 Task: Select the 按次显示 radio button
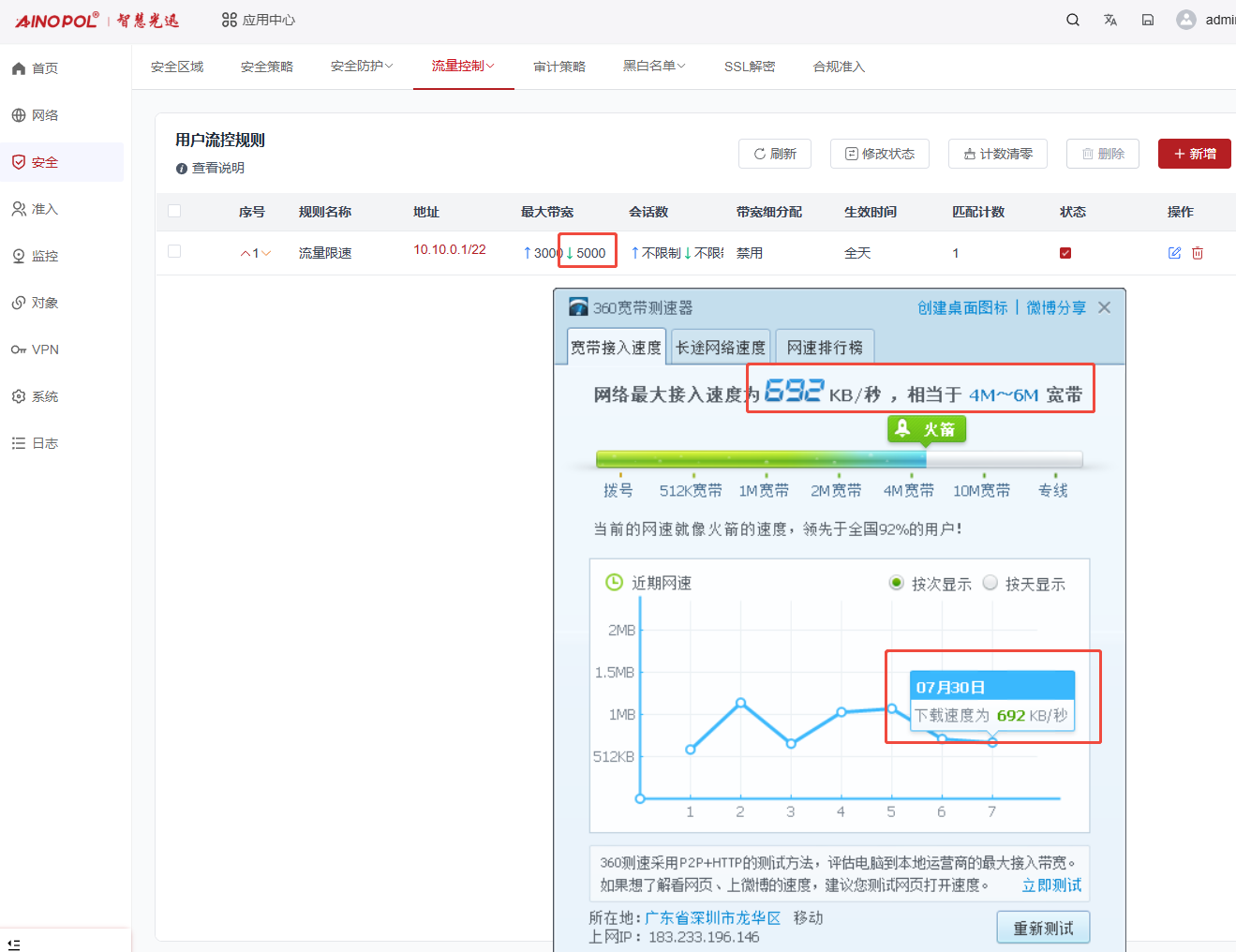(896, 583)
